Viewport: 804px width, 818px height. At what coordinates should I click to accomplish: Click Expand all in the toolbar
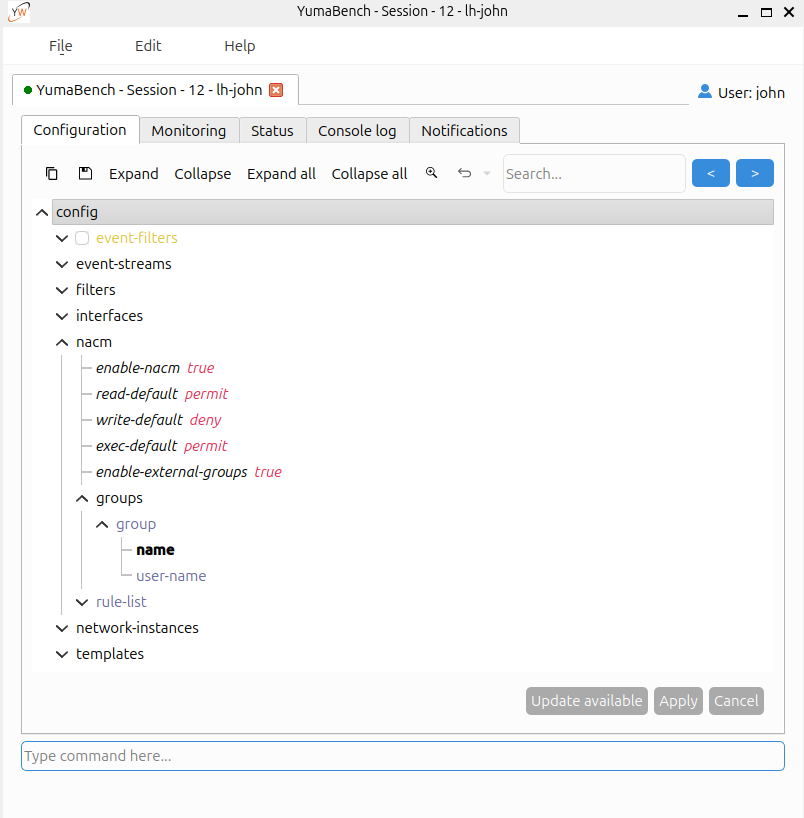click(x=281, y=174)
